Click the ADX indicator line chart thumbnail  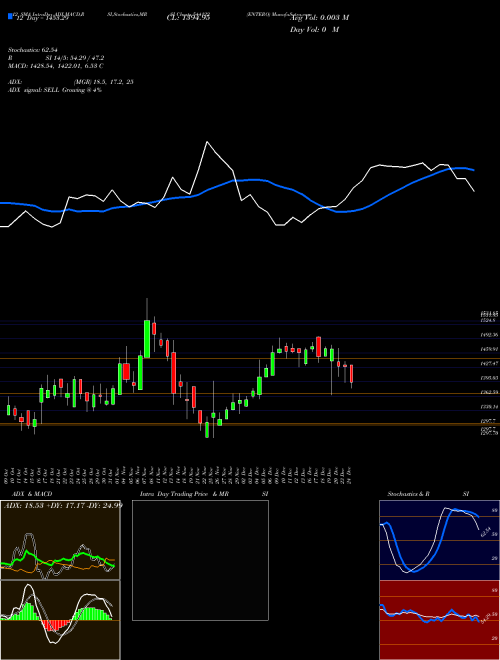point(60,540)
